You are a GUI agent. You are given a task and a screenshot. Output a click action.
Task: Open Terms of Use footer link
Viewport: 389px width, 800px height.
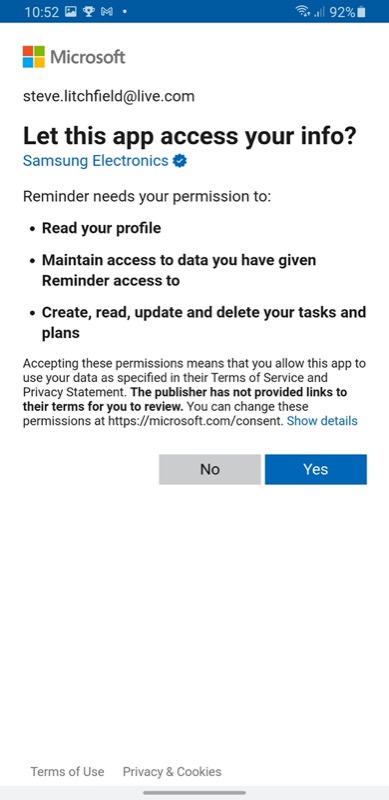pos(67,771)
